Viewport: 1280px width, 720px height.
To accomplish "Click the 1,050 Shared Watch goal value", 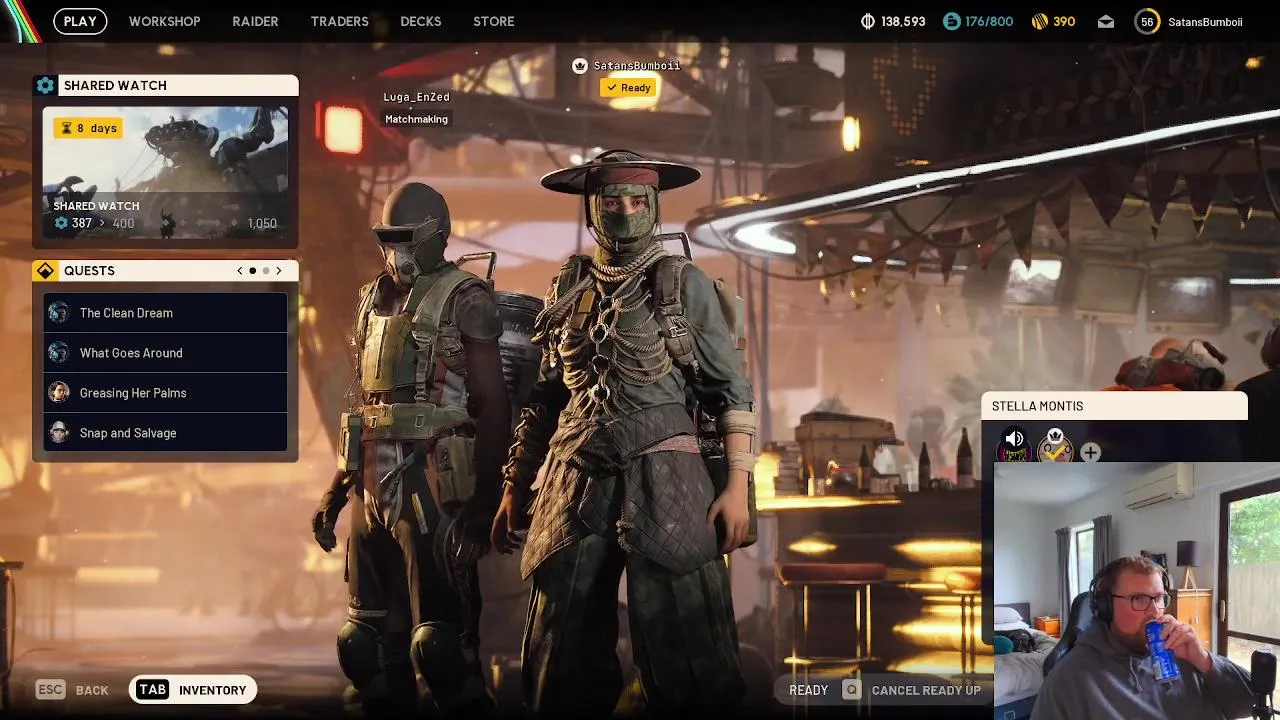I will (x=262, y=223).
